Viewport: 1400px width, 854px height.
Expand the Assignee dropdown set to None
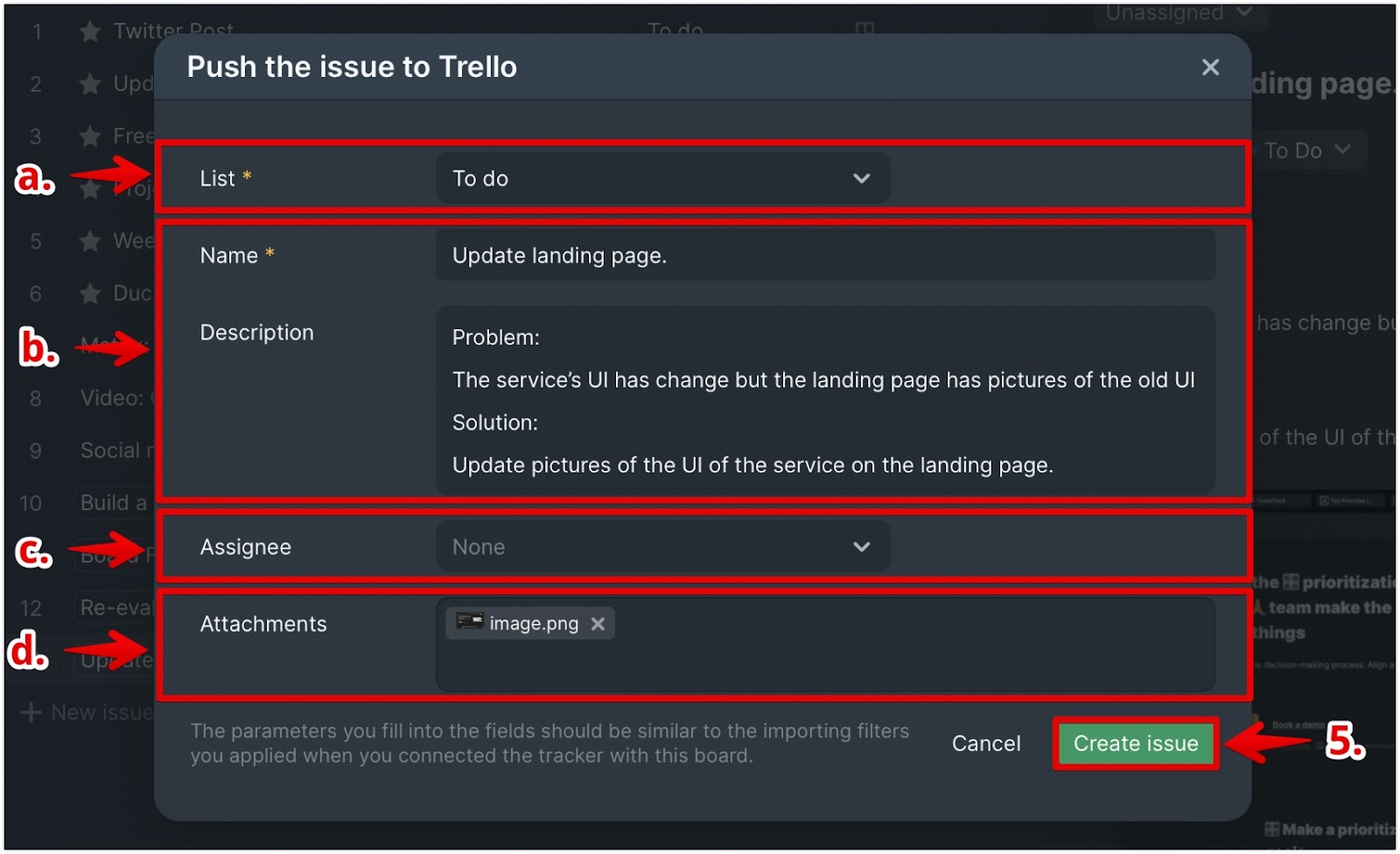point(663,547)
